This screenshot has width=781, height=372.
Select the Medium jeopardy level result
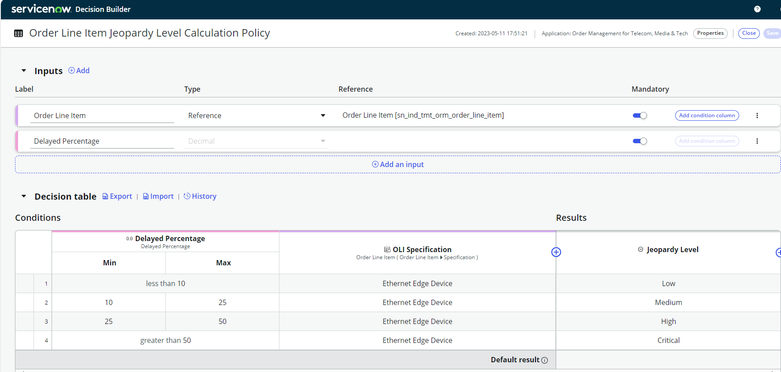pyautogui.click(x=668, y=302)
